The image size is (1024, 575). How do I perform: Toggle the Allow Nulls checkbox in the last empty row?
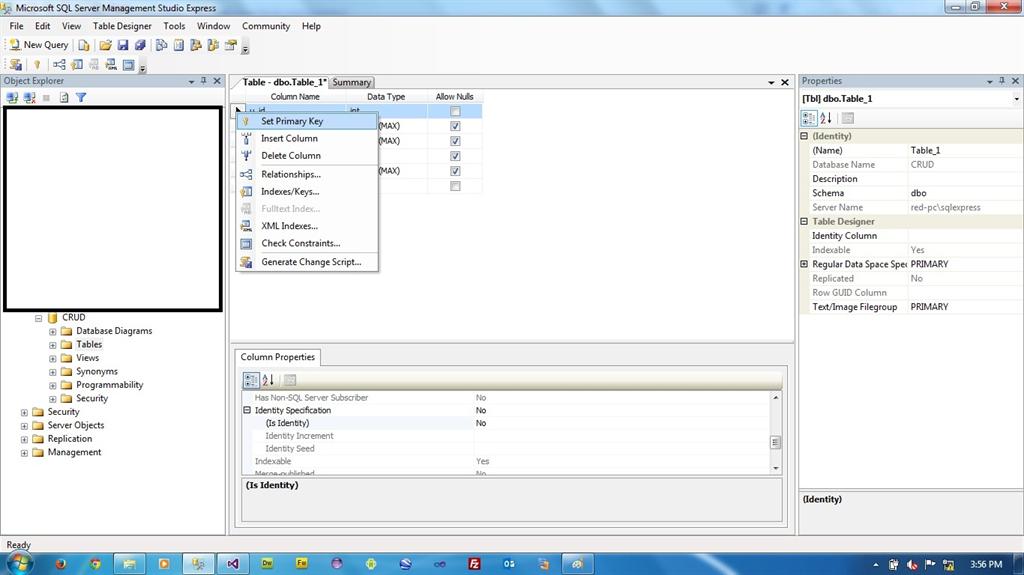coord(455,186)
